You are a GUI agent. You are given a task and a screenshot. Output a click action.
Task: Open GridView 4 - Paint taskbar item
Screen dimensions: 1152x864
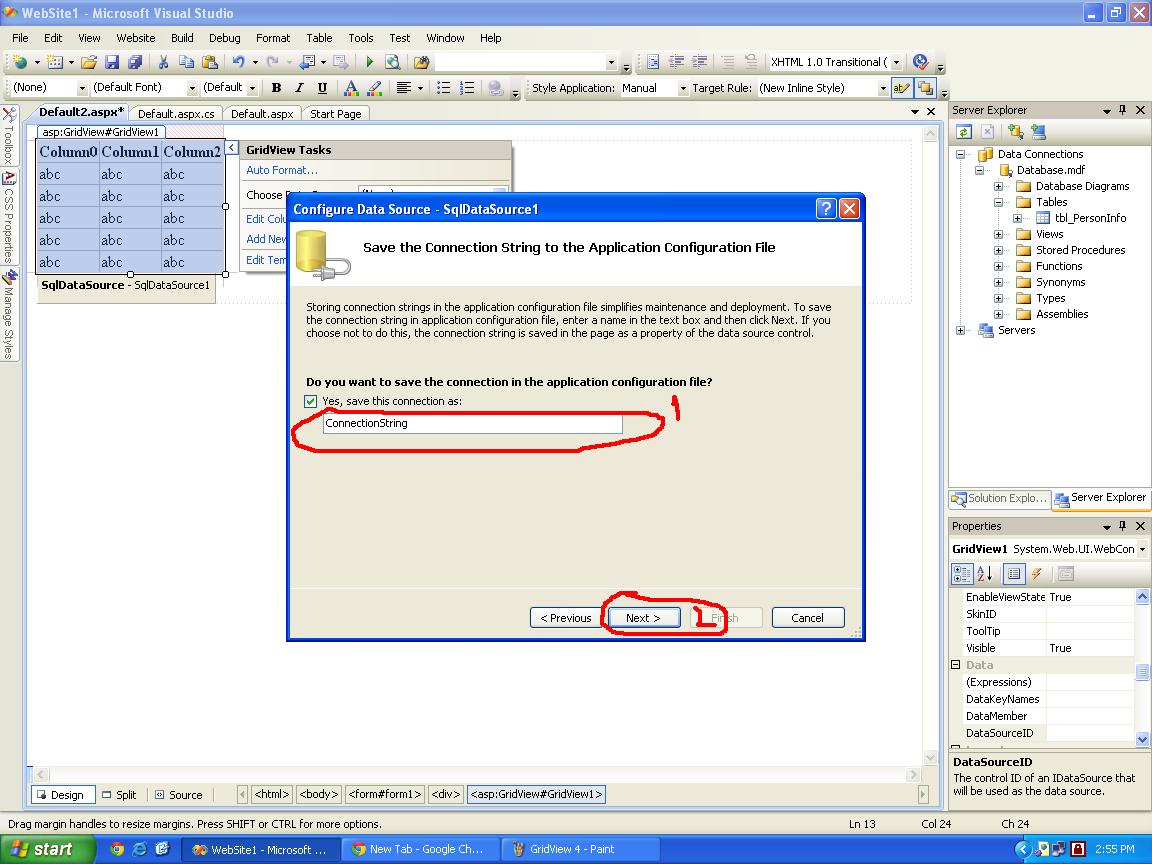click(579, 849)
